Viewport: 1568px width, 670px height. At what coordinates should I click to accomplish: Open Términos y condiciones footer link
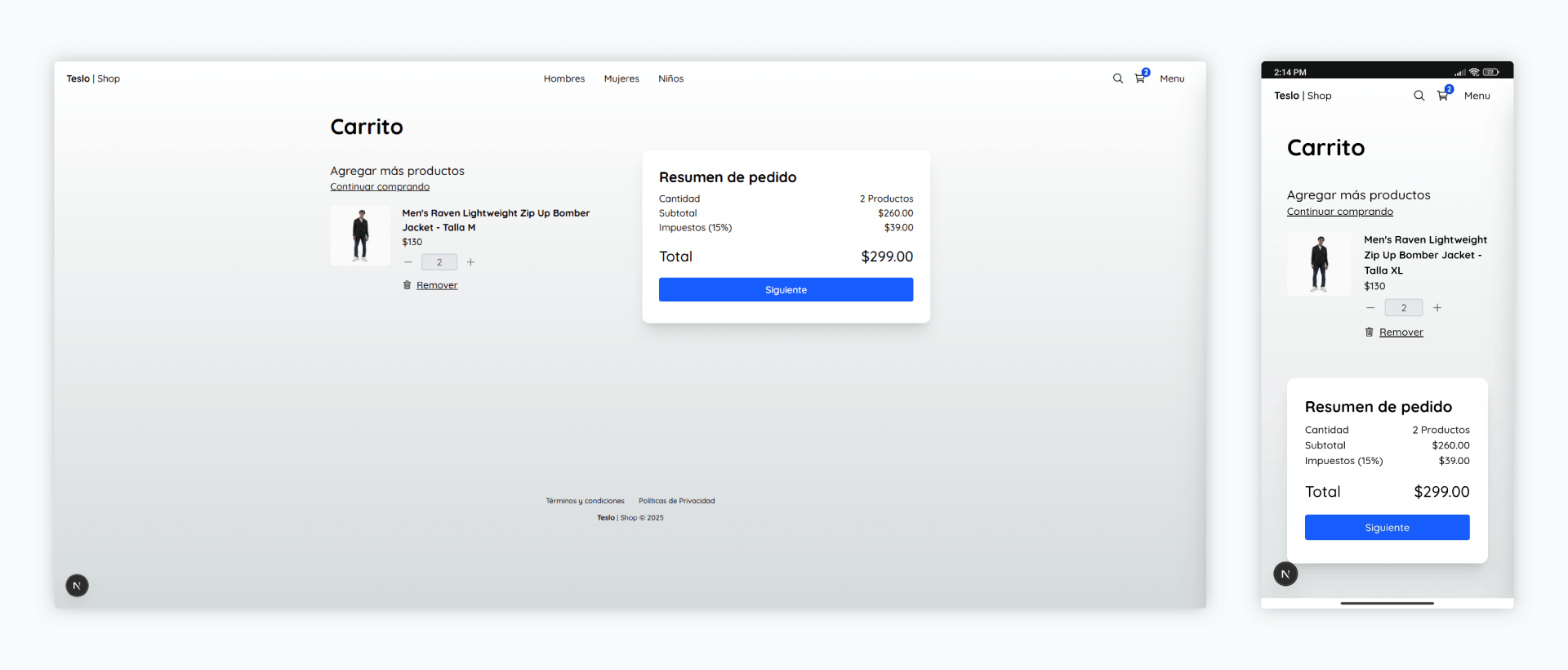coord(585,501)
